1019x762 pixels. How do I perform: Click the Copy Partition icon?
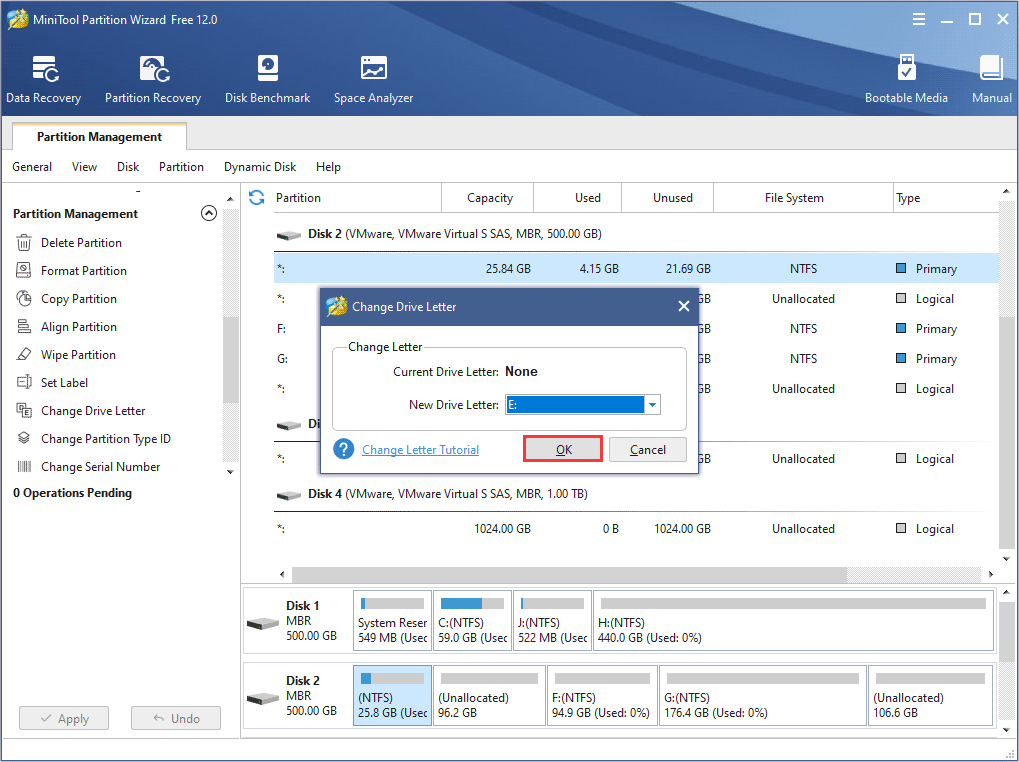(x=24, y=298)
